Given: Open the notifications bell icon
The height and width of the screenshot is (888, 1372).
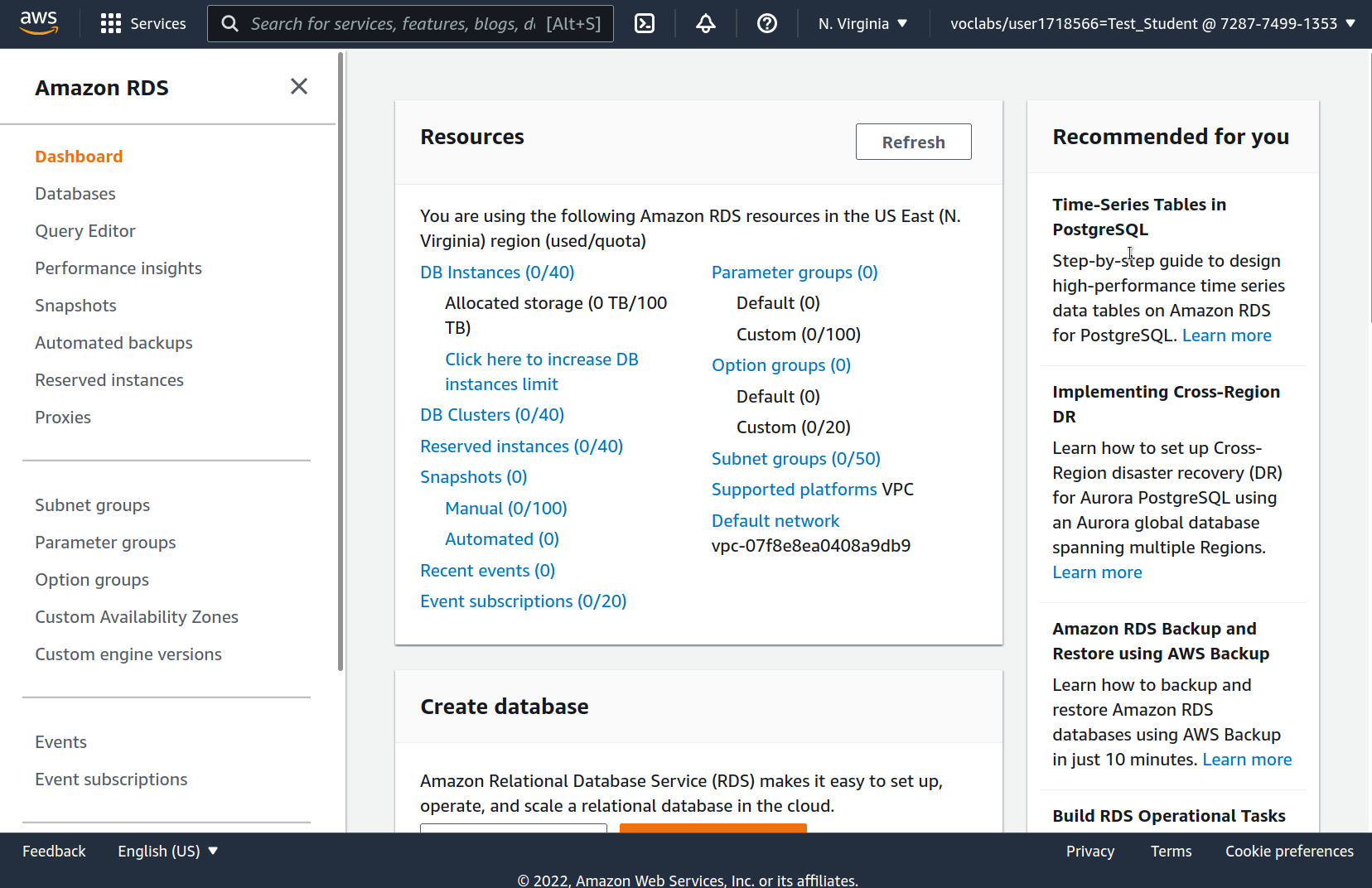Looking at the screenshot, I should coord(706,24).
